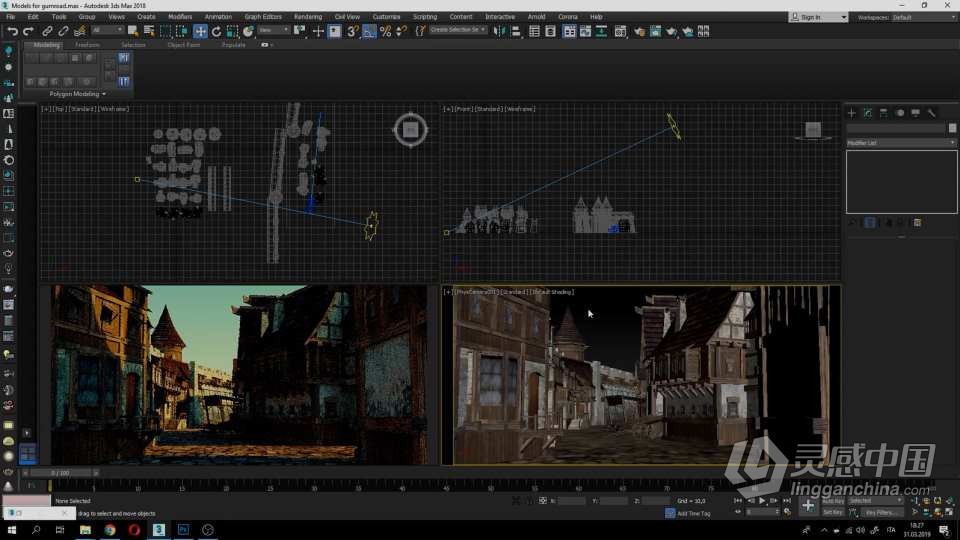Screen dimensions: 960x540
Task: Redo the last undone action
Action: click(28, 31)
